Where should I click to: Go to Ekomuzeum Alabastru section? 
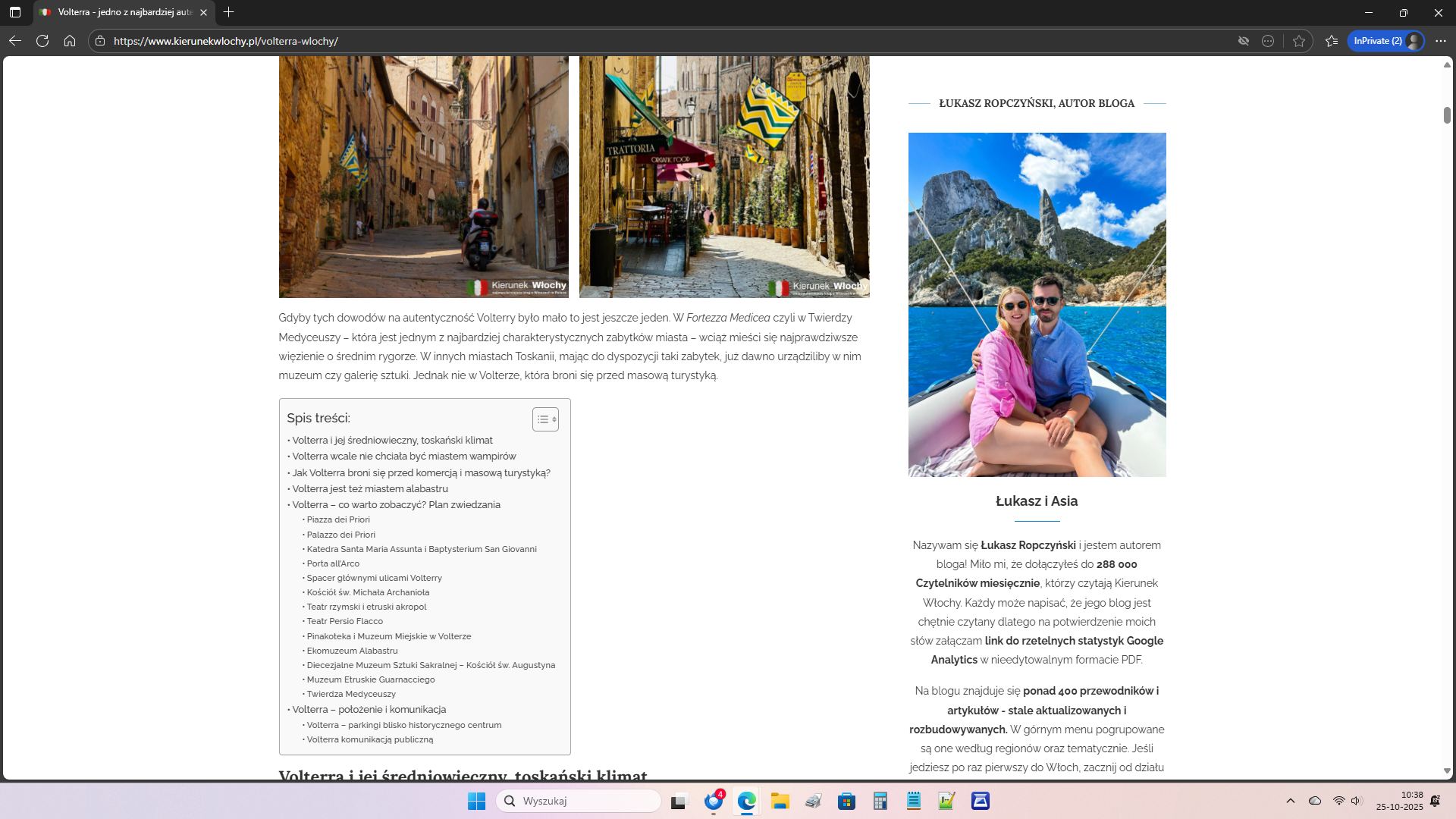tap(352, 651)
